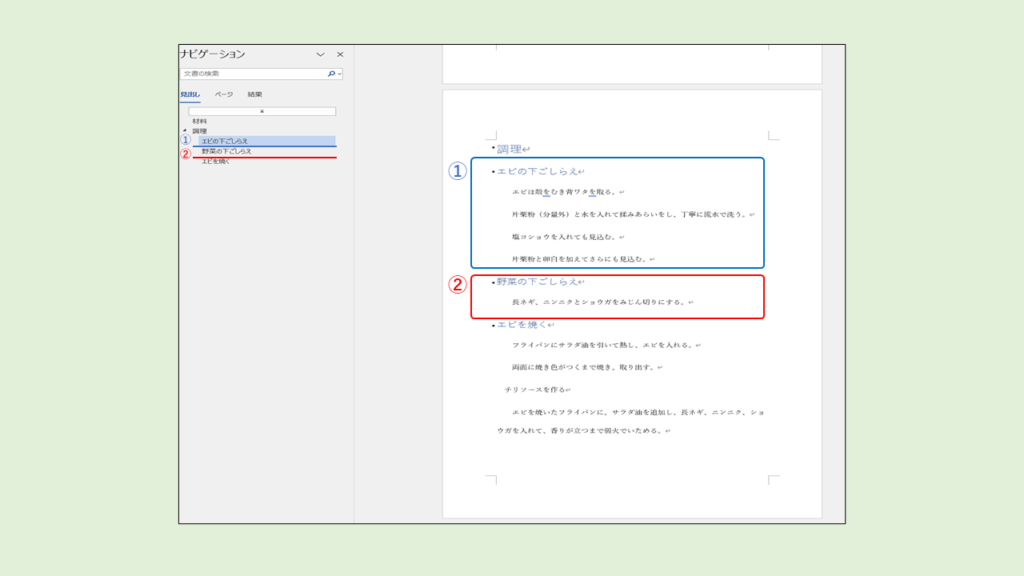Click the line starting 片栗粉と卵白を加えて

pyautogui.click(x=580, y=259)
